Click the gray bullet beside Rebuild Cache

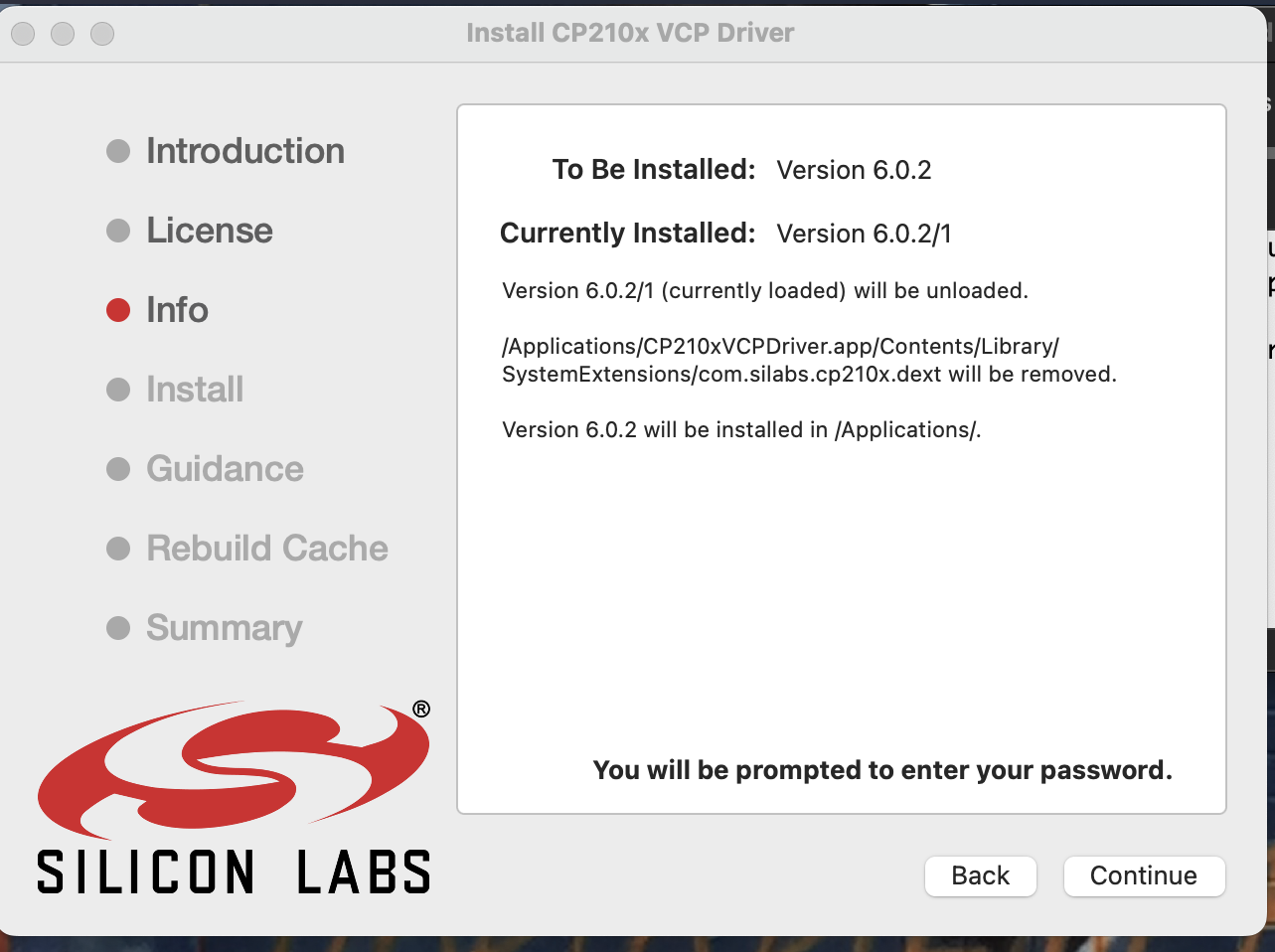(x=118, y=549)
